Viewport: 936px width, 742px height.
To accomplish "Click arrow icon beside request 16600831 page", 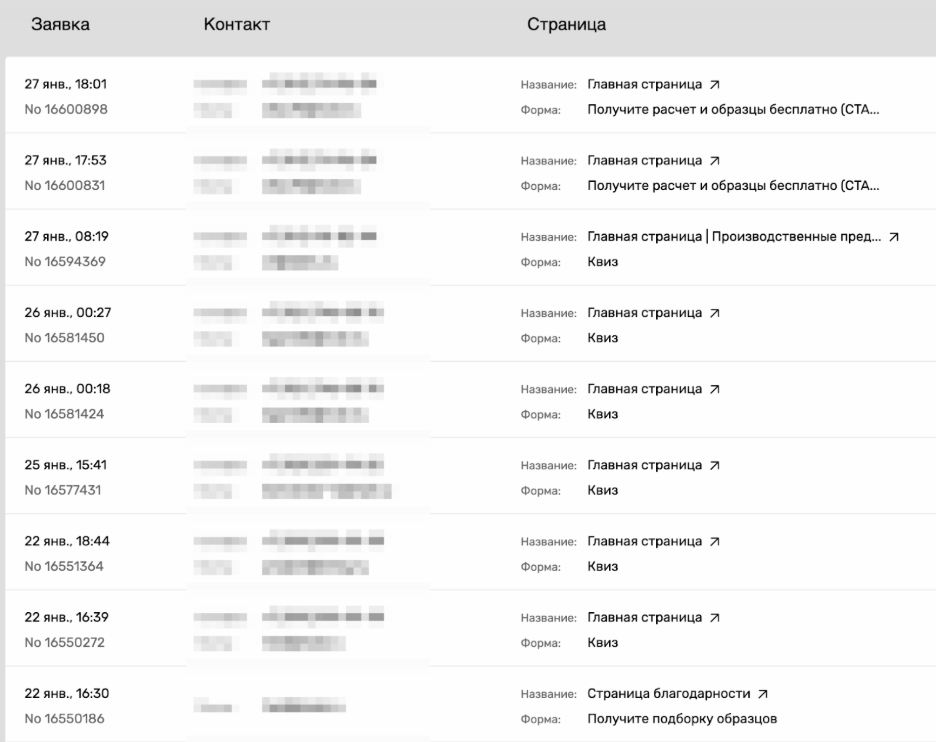I will tap(714, 160).
